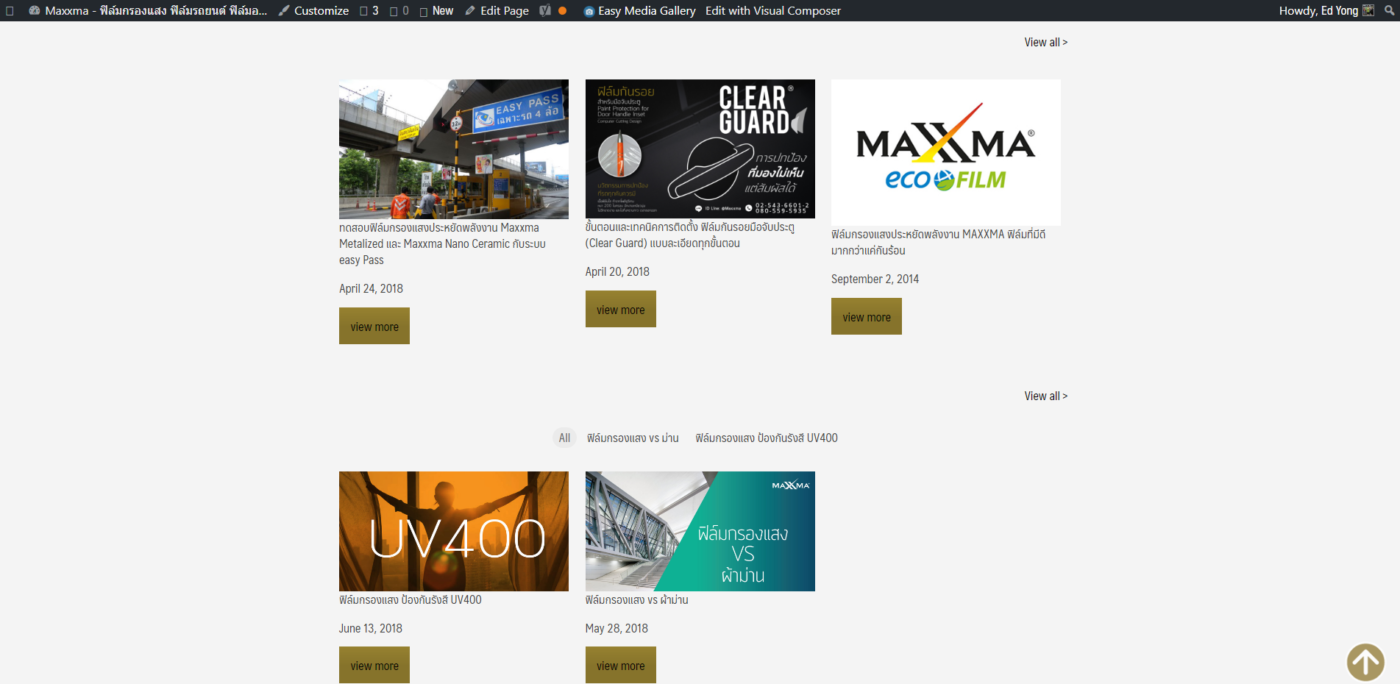This screenshot has width=1400, height=684.
Task: Click view more under May 28, 2018
Action: tap(620, 665)
